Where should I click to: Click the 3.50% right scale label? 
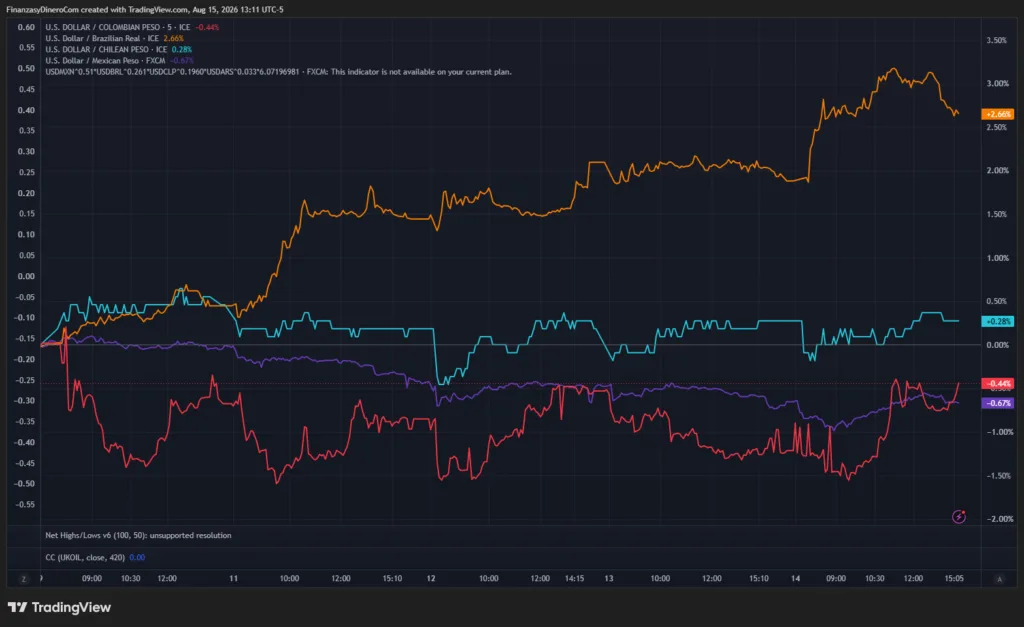click(997, 40)
